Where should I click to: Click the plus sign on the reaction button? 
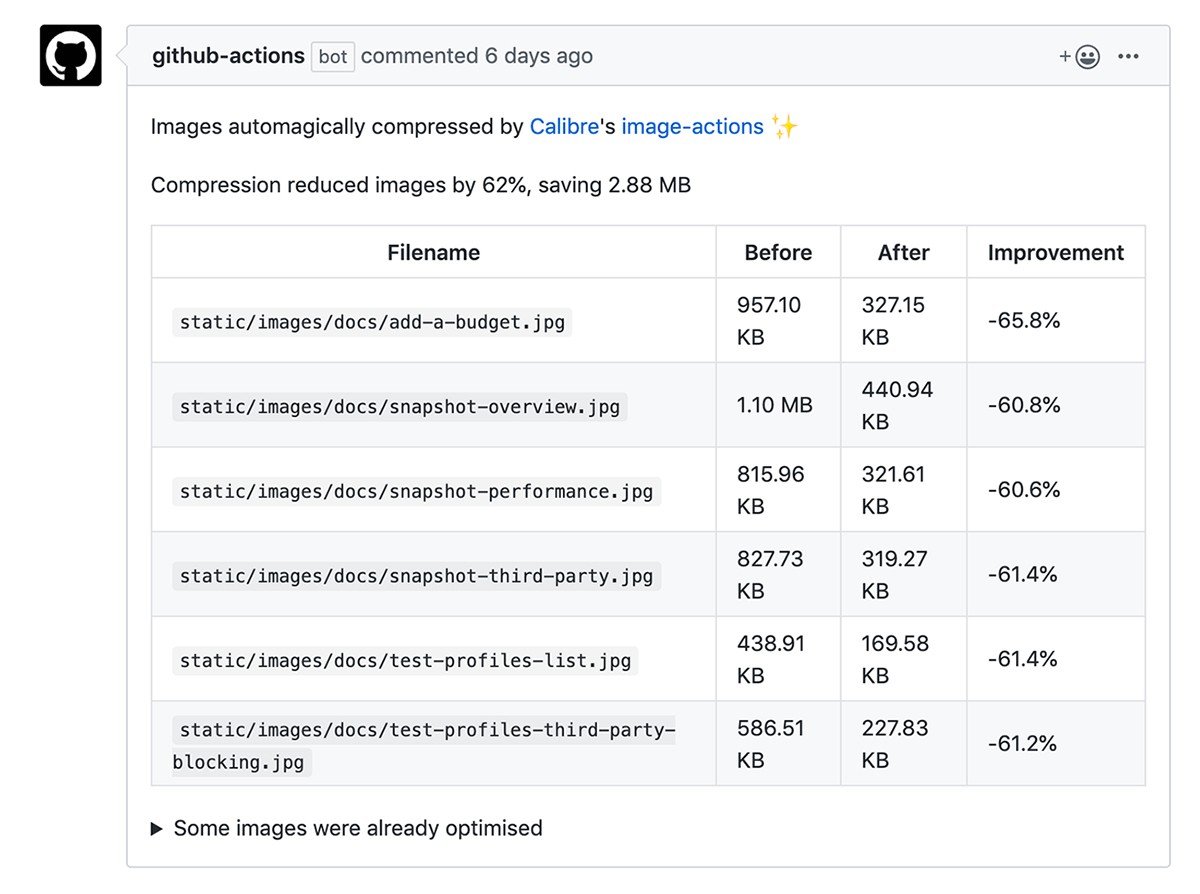(x=1066, y=57)
